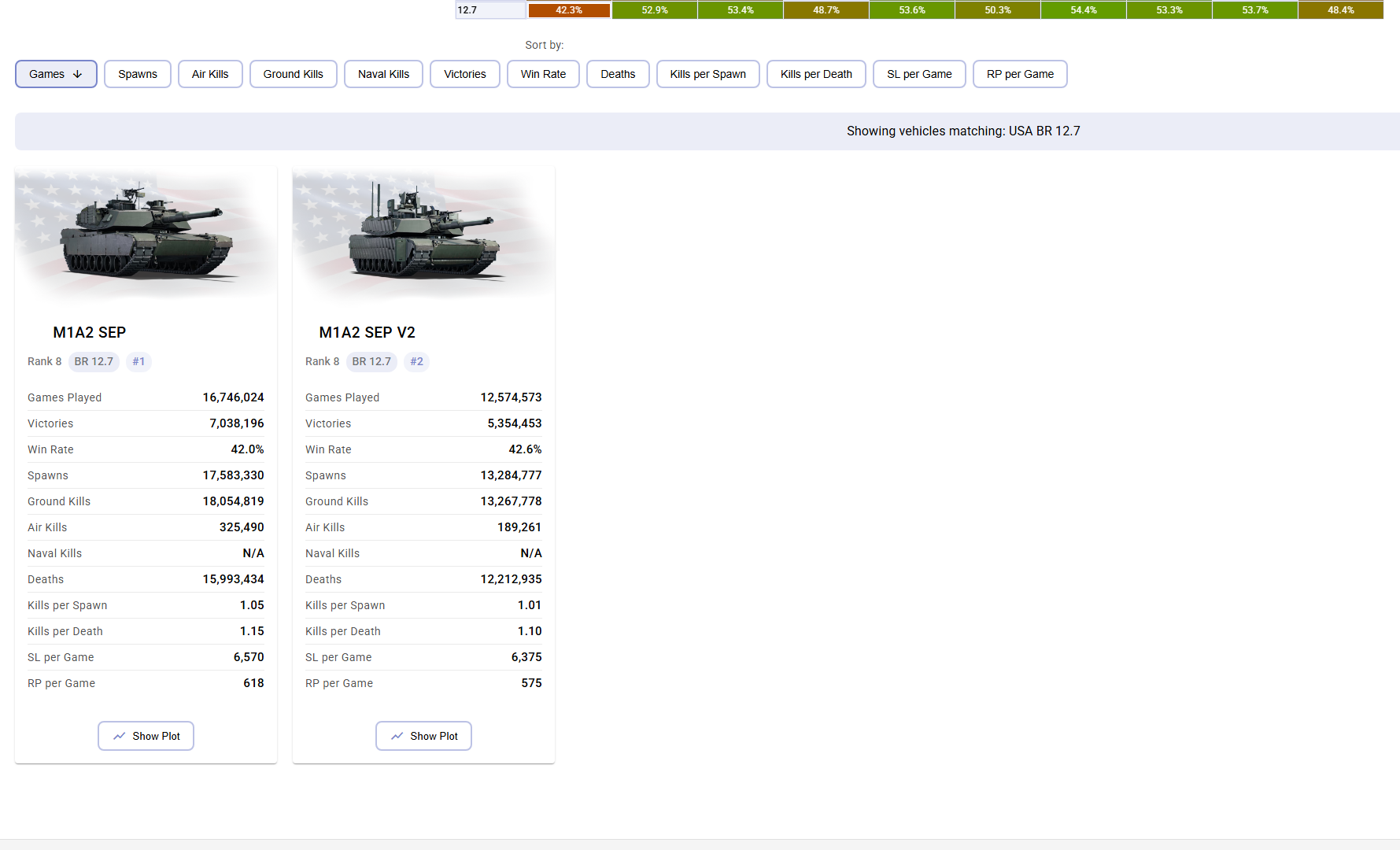Click the descending arrow icon on Games
Image resolution: width=1400 pixels, height=850 pixels.
pos(77,74)
